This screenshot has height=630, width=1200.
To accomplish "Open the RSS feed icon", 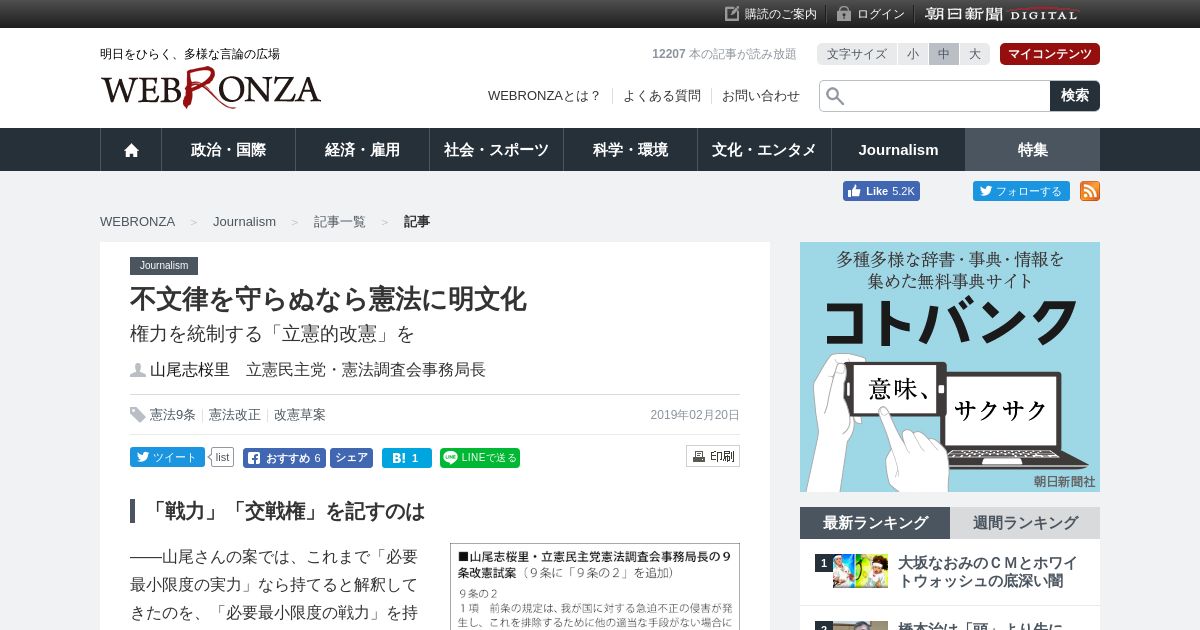I will point(1090,191).
